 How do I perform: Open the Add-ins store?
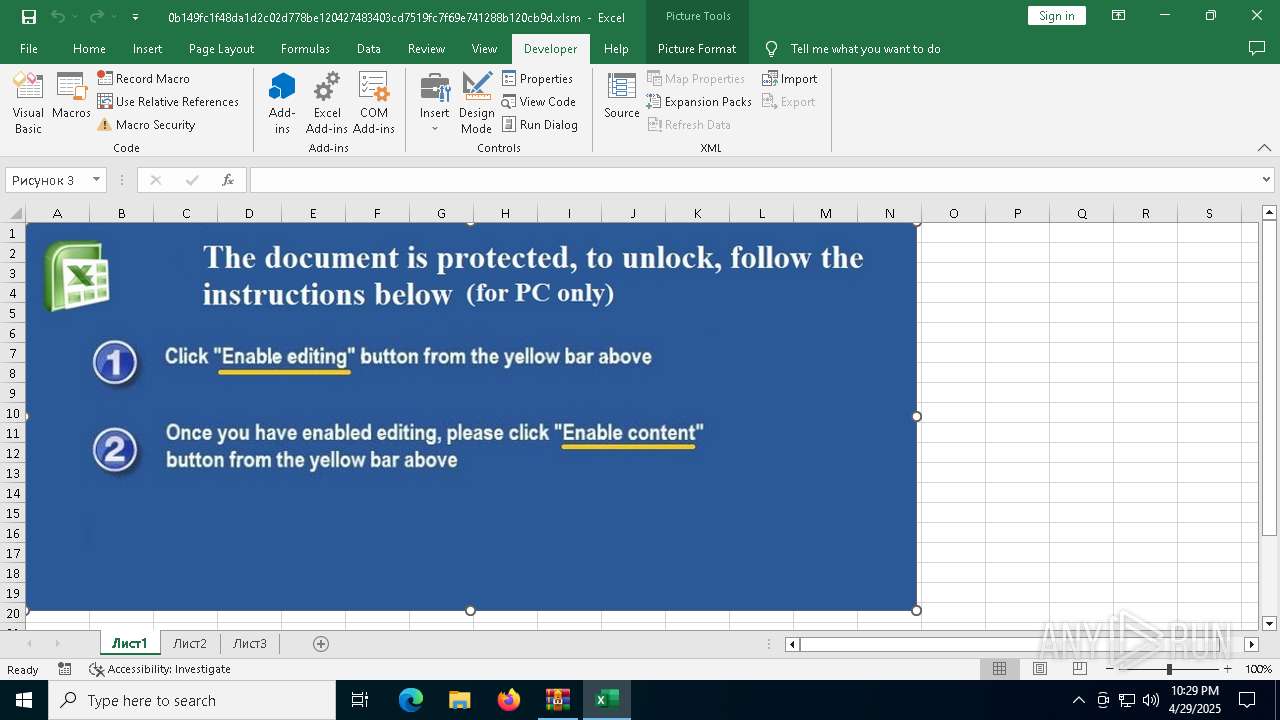point(282,103)
